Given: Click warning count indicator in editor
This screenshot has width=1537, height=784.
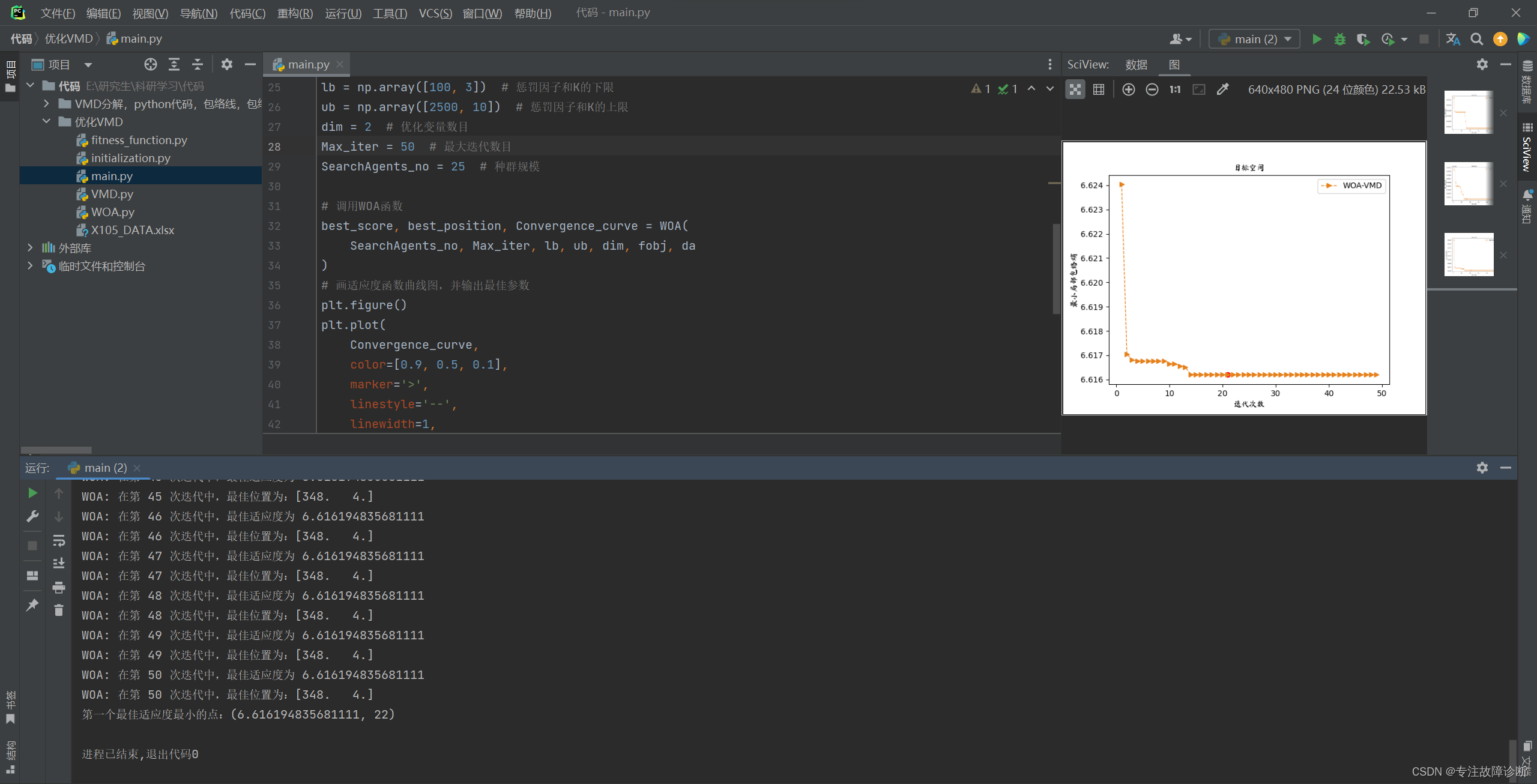Looking at the screenshot, I should 981,89.
